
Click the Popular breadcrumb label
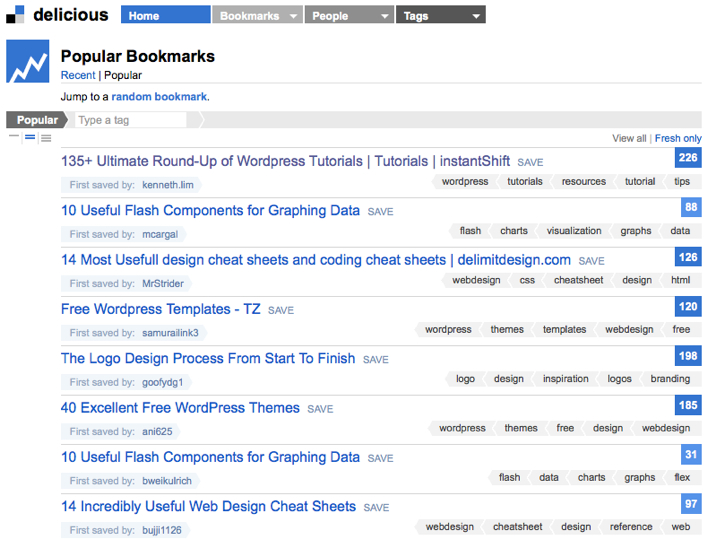37,120
